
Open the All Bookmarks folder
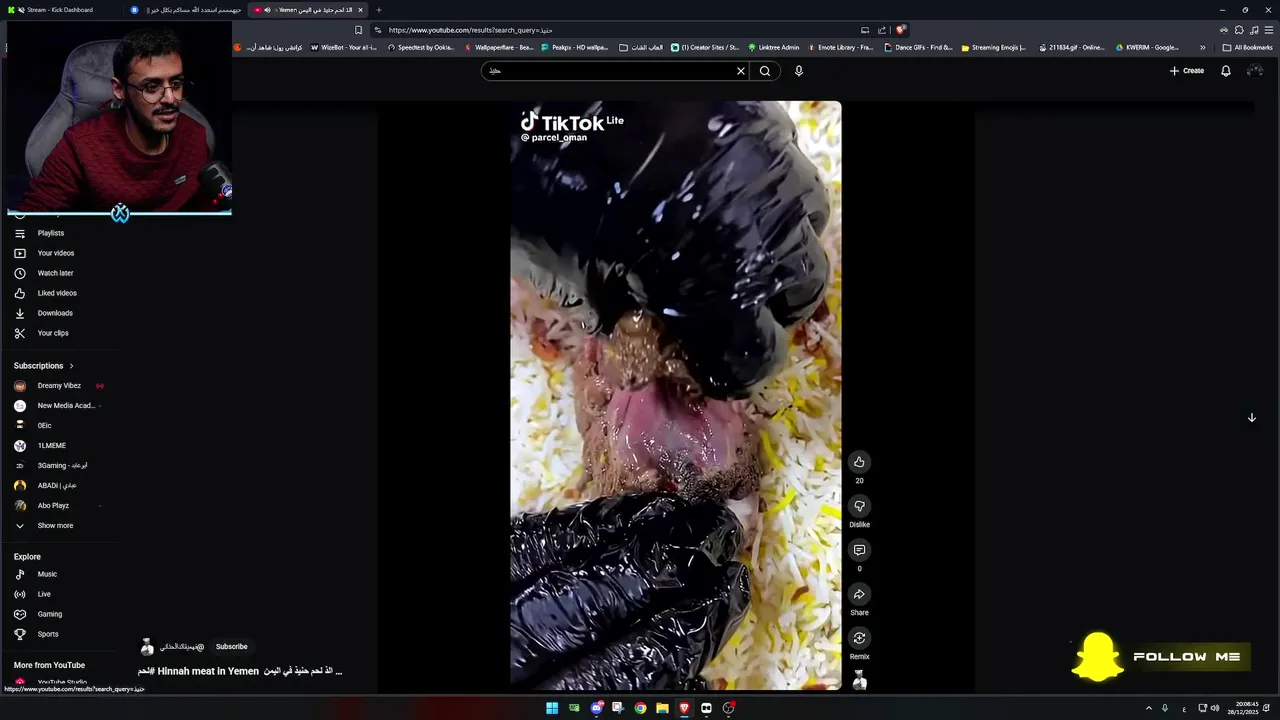(1247, 47)
